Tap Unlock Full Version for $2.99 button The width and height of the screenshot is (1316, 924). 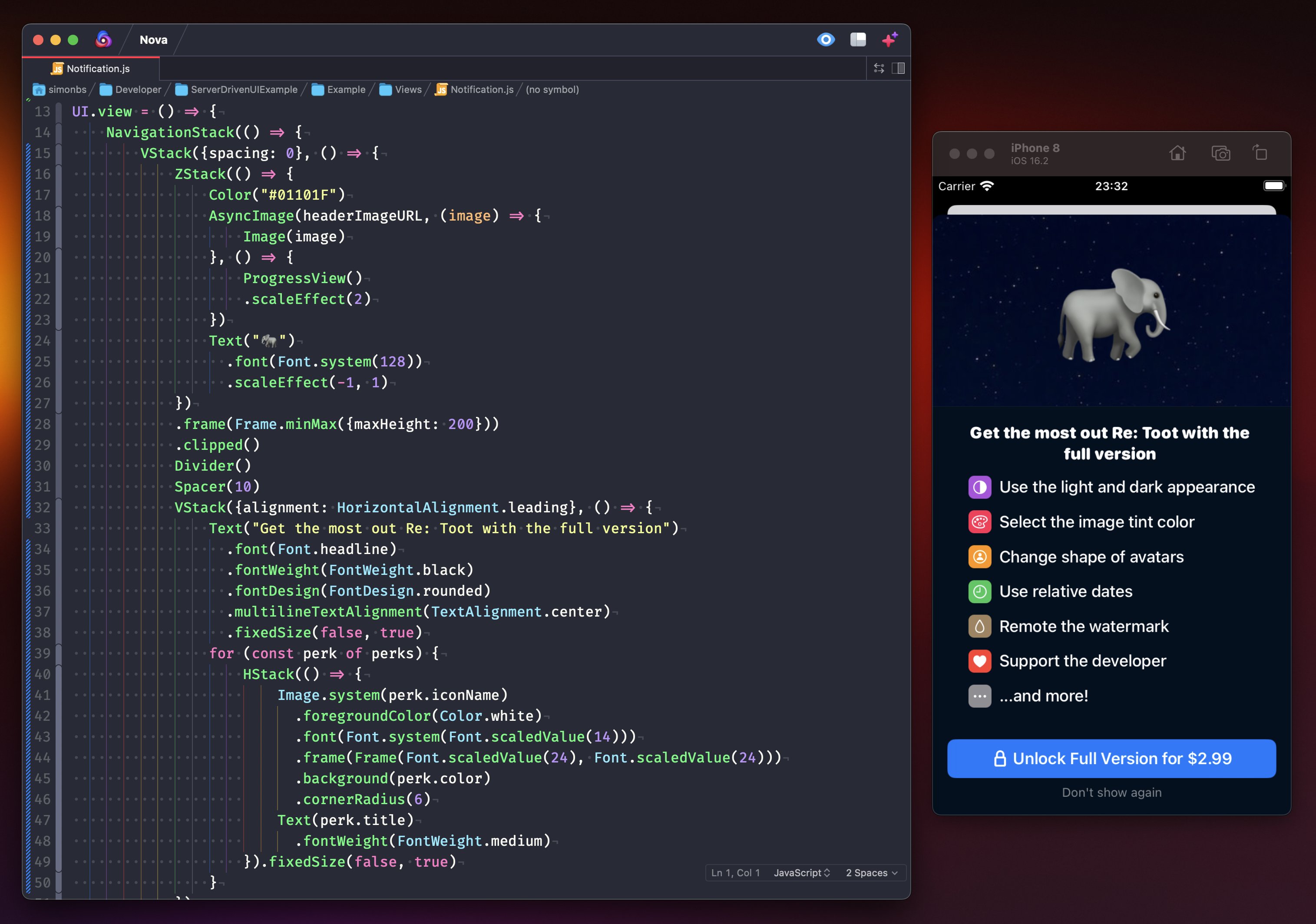pyautogui.click(x=1111, y=759)
